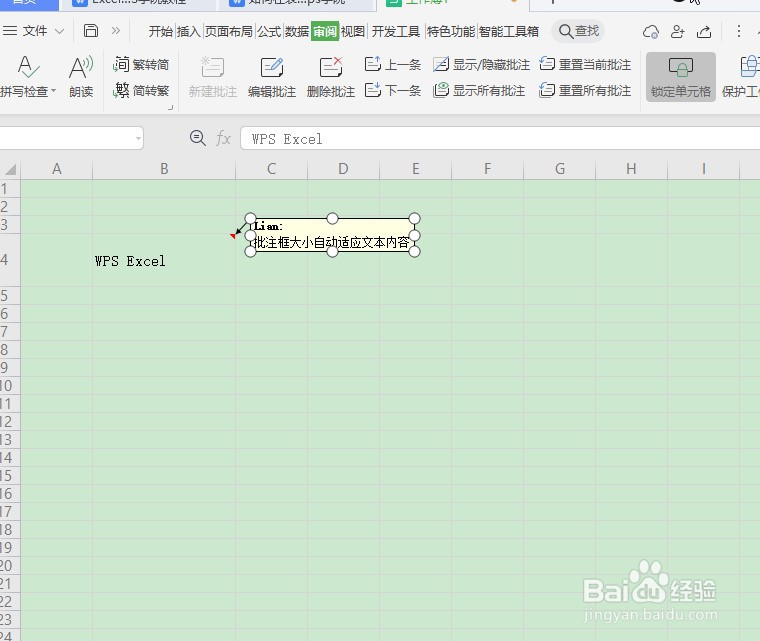Switch to the 视图 tab
The image size is (760, 641).
tap(353, 32)
